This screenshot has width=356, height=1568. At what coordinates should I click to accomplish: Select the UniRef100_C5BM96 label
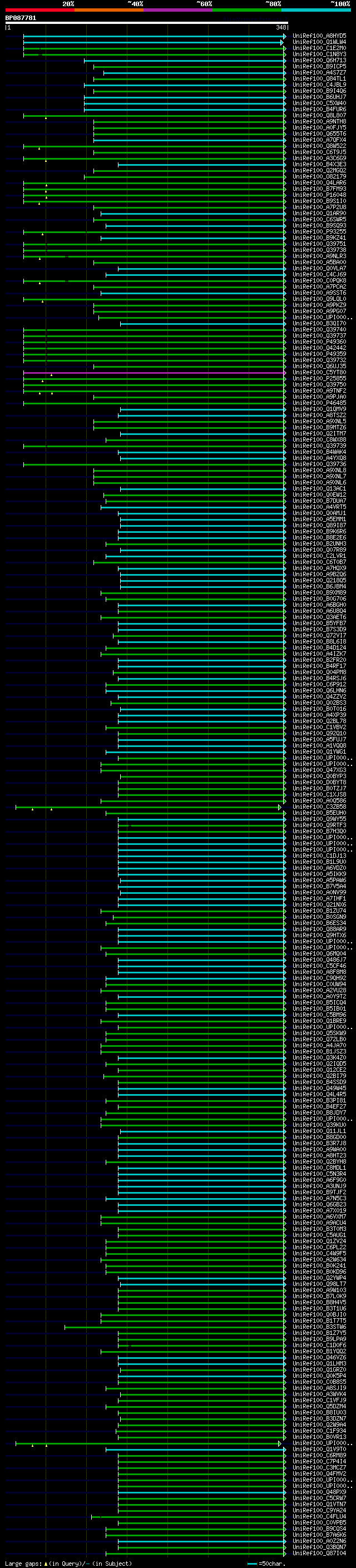click(x=319, y=1015)
